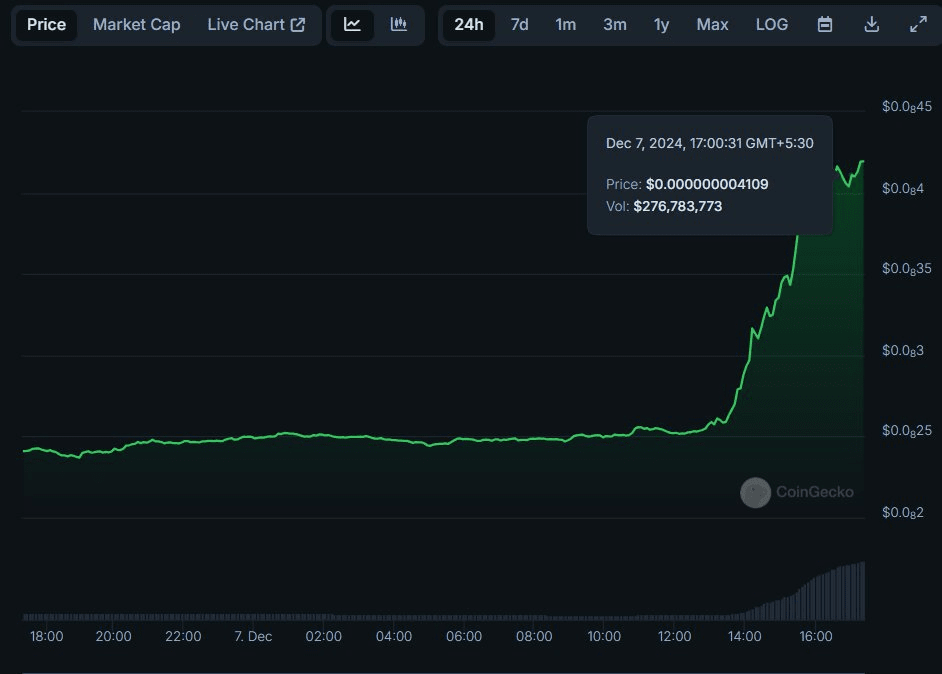Viewport: 942px width, 674px height.
Task: Click the 14:00 time axis label
Action: pos(744,636)
